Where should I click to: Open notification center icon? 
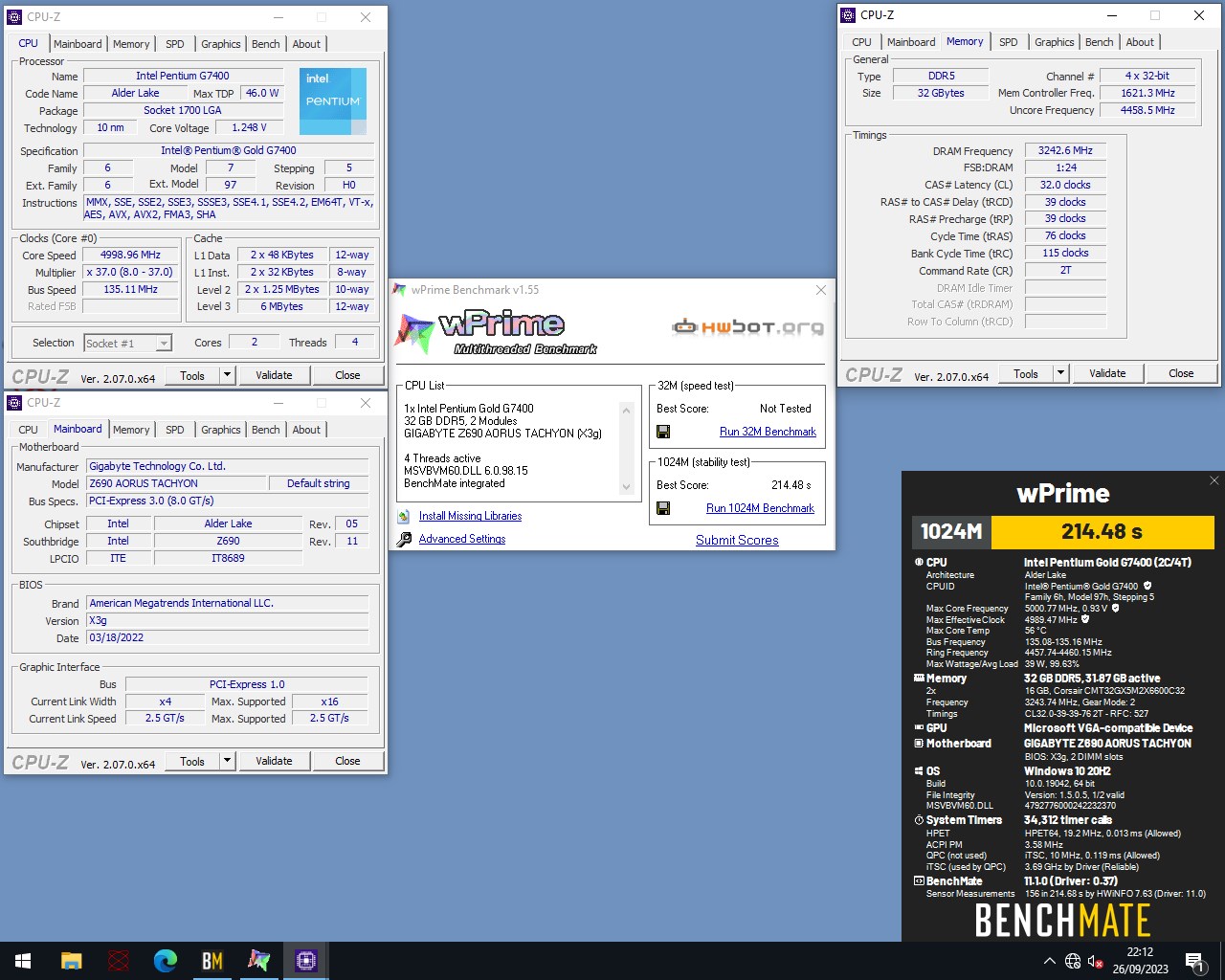tap(1195, 961)
